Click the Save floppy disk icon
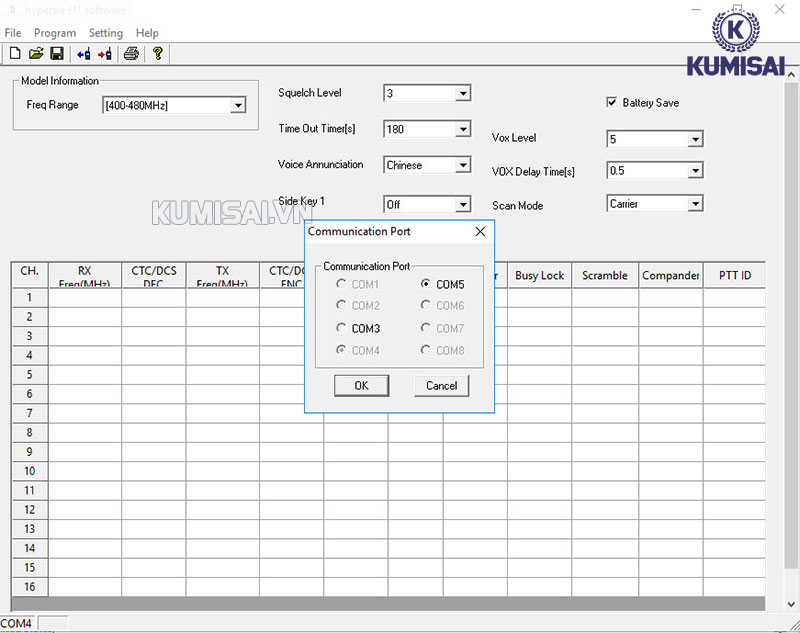 point(57,54)
